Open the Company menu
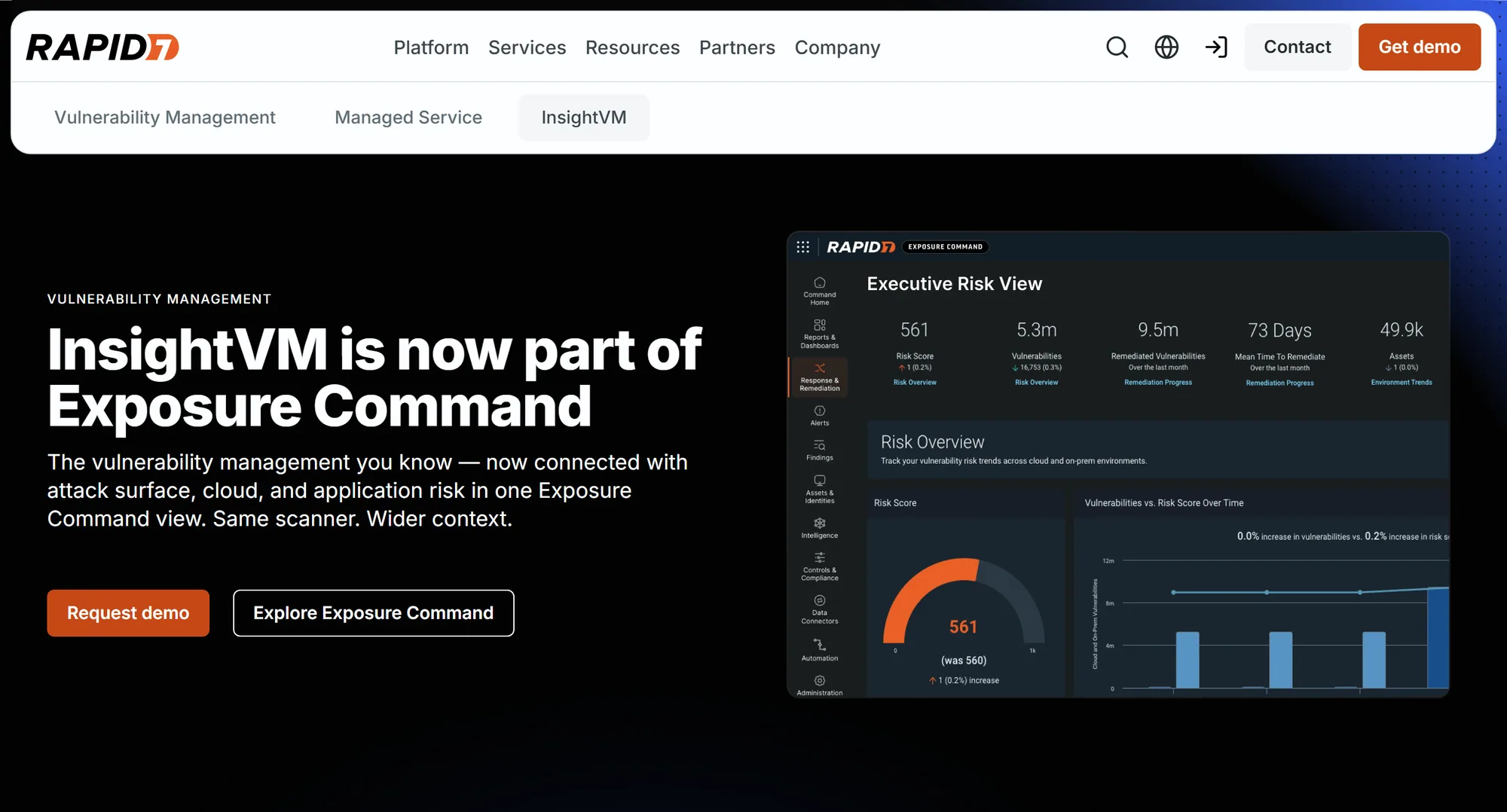The height and width of the screenshot is (812, 1507). click(837, 47)
